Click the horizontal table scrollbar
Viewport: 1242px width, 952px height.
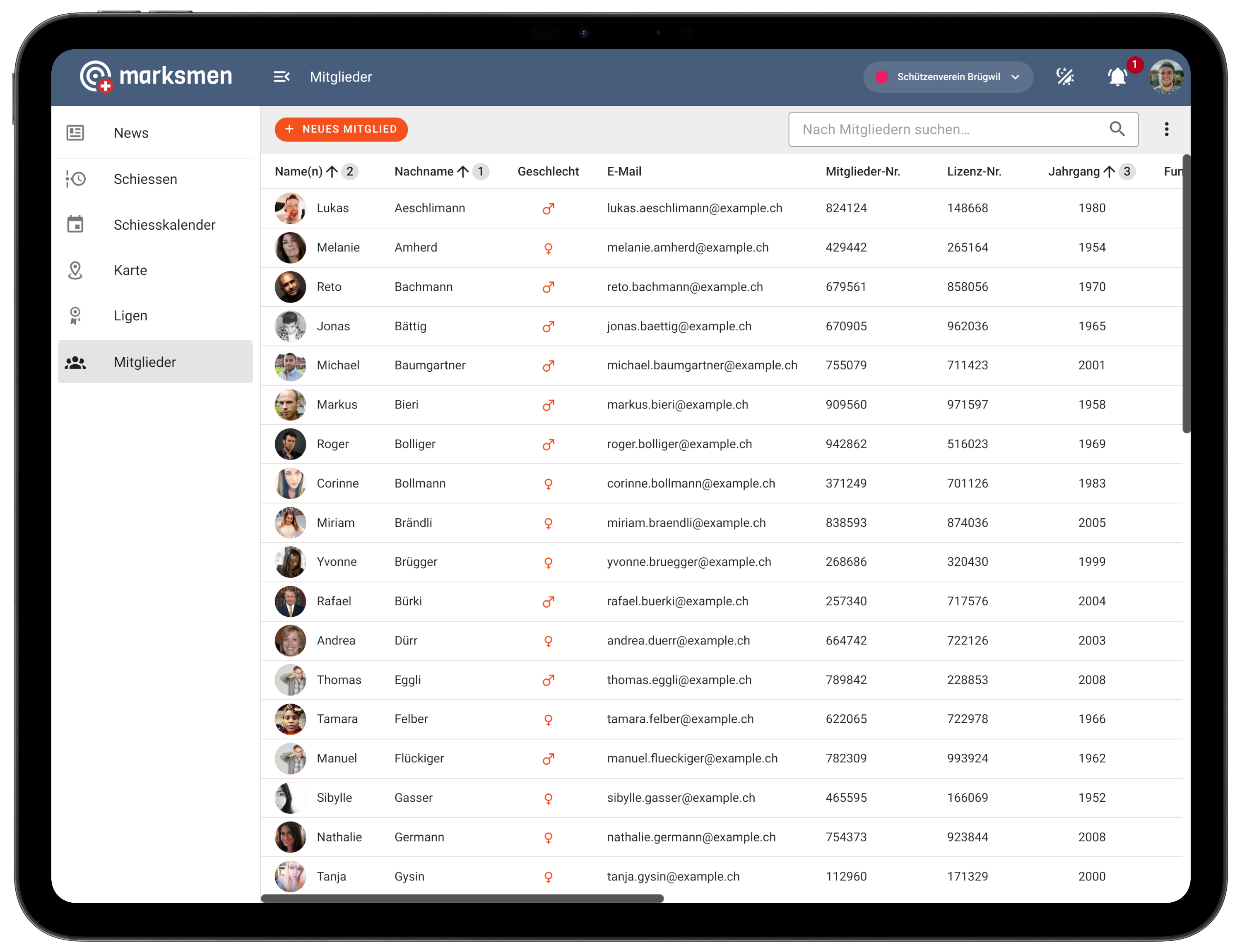(462, 898)
